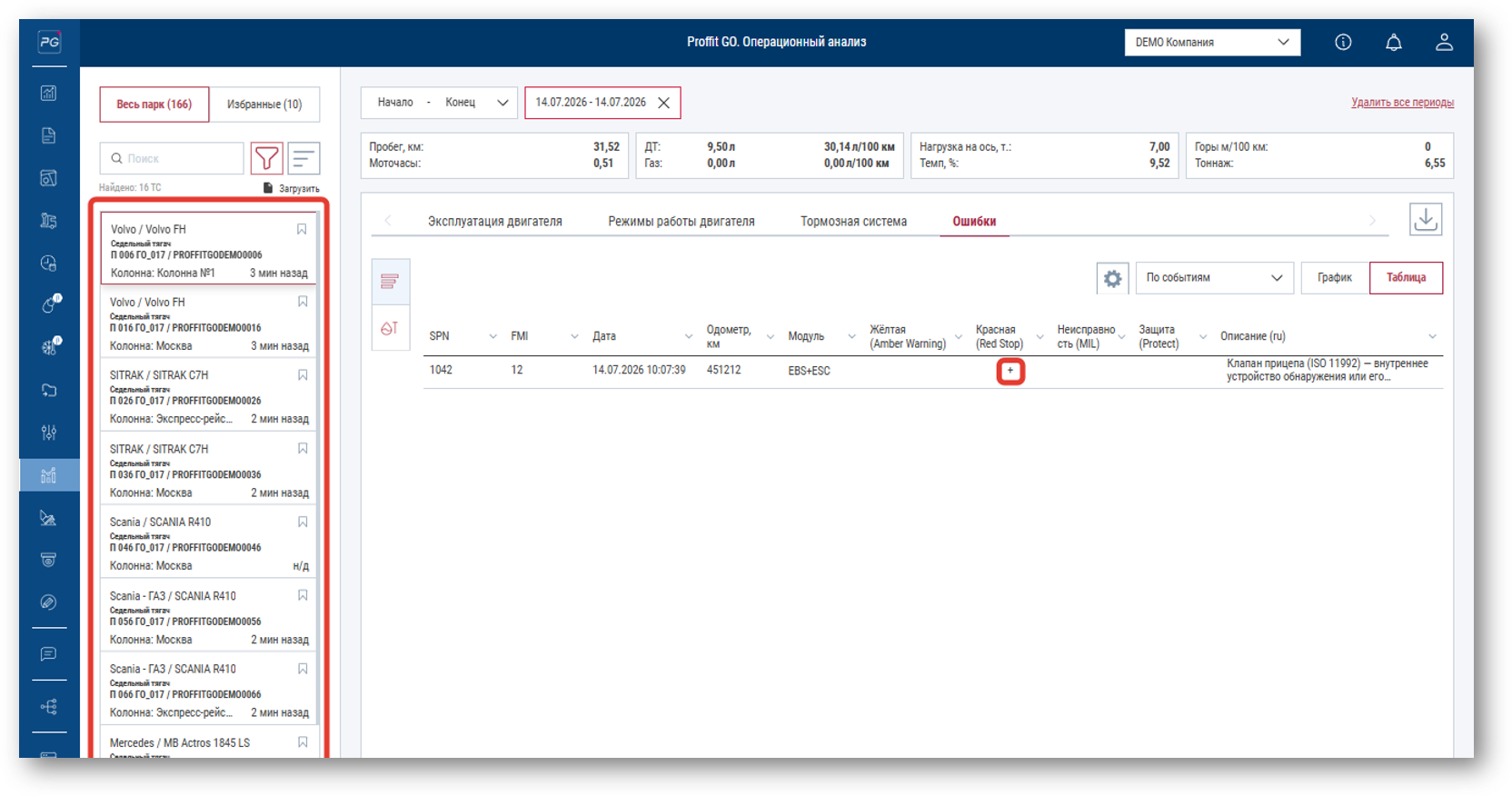Switch to the Тормозная система tab
This screenshot has height=796, width=1512.
pos(853,222)
